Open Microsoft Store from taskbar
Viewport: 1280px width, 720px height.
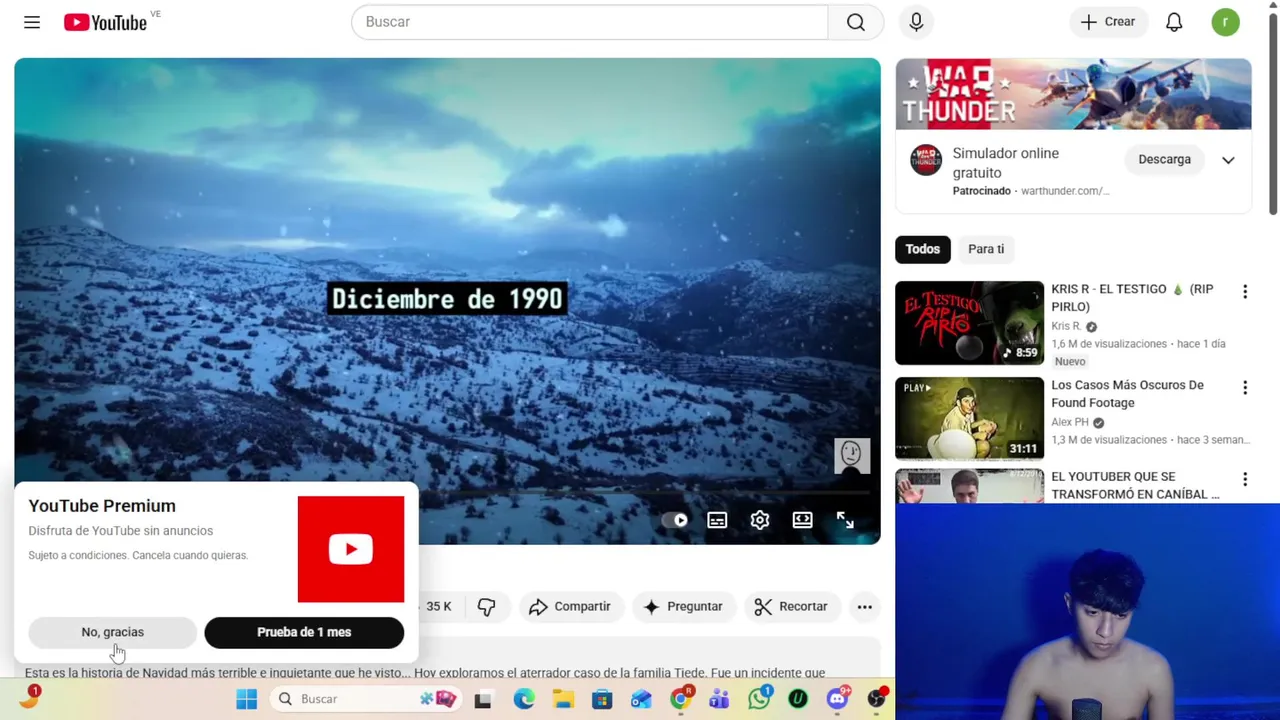coord(602,699)
